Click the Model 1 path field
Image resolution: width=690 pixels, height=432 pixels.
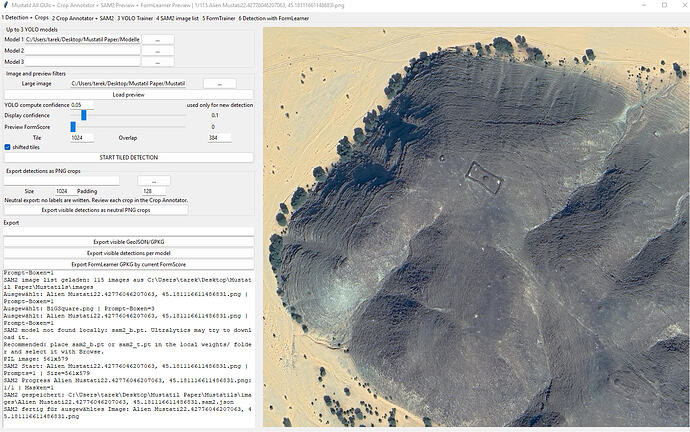(x=83, y=40)
